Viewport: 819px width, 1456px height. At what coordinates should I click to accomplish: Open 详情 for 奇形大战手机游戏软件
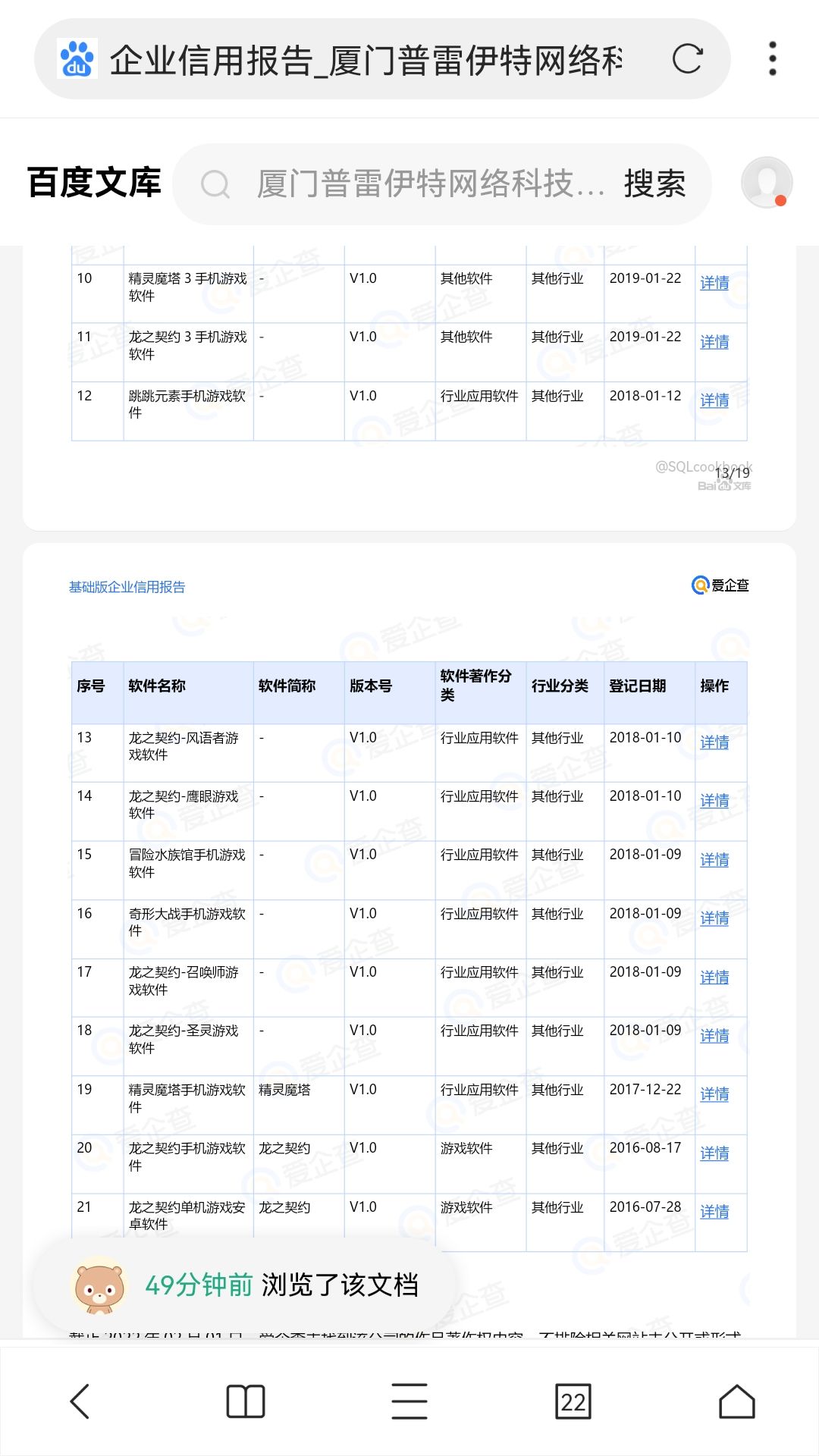pyautogui.click(x=714, y=918)
